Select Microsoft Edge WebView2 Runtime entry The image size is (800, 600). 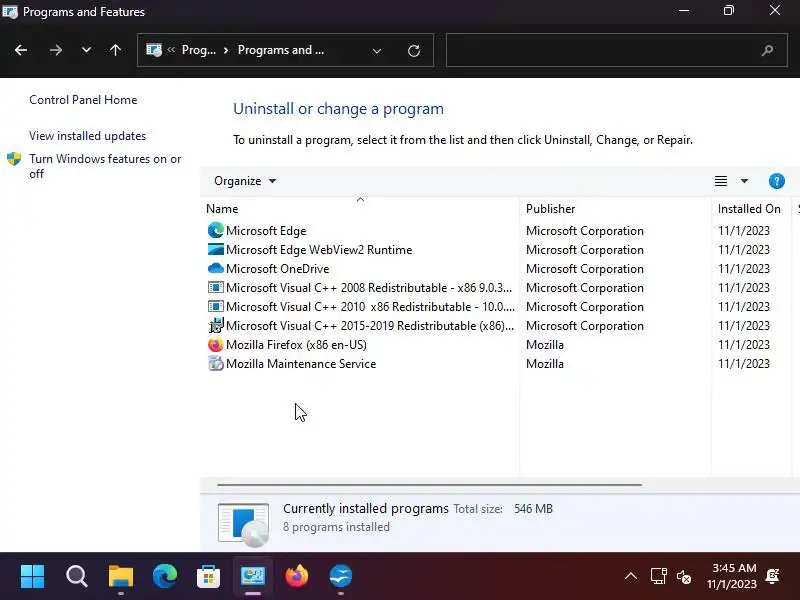point(319,249)
